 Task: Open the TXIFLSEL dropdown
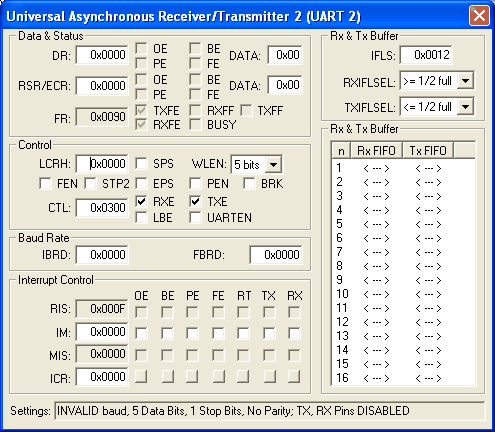pos(465,107)
